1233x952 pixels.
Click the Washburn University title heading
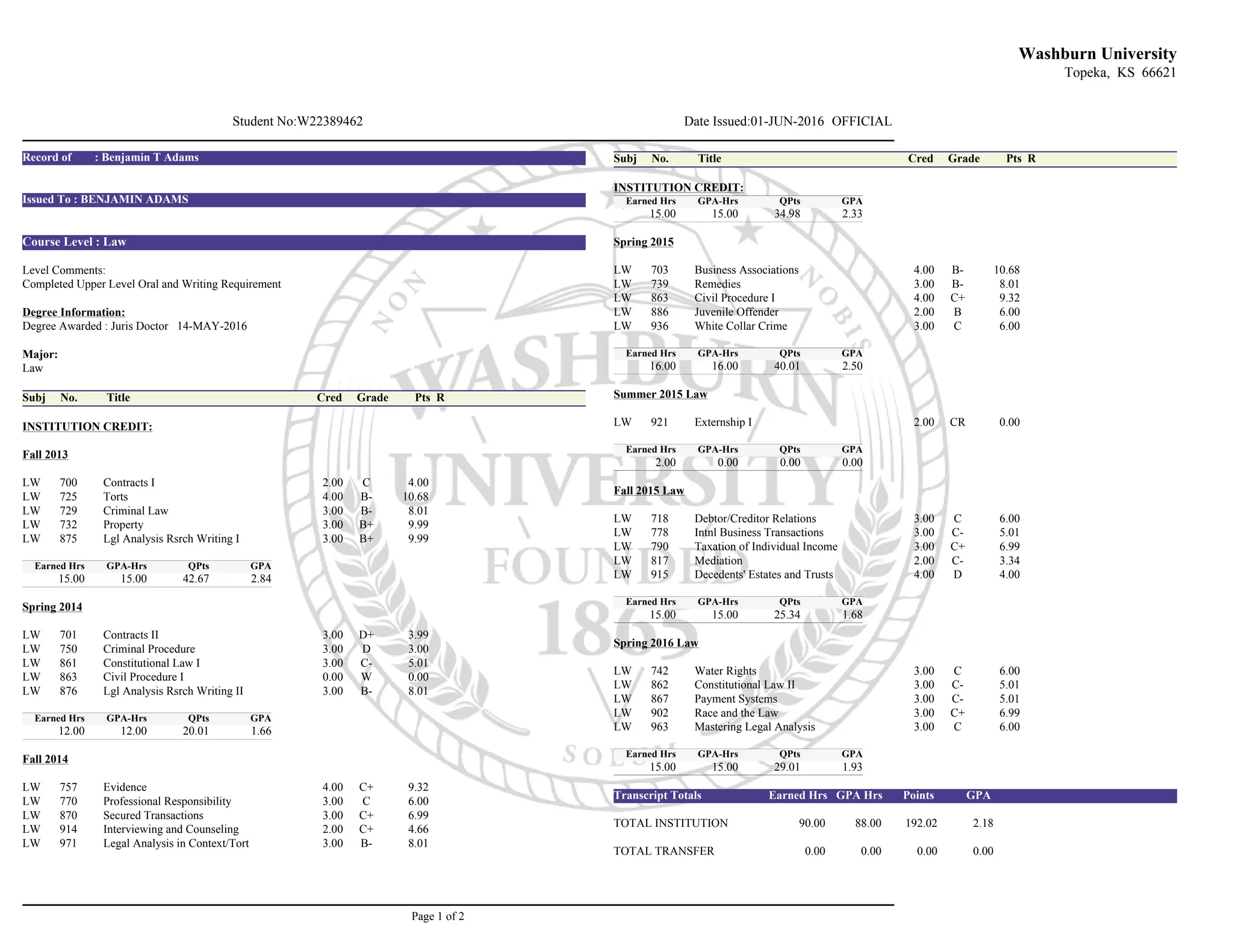pos(1097,54)
